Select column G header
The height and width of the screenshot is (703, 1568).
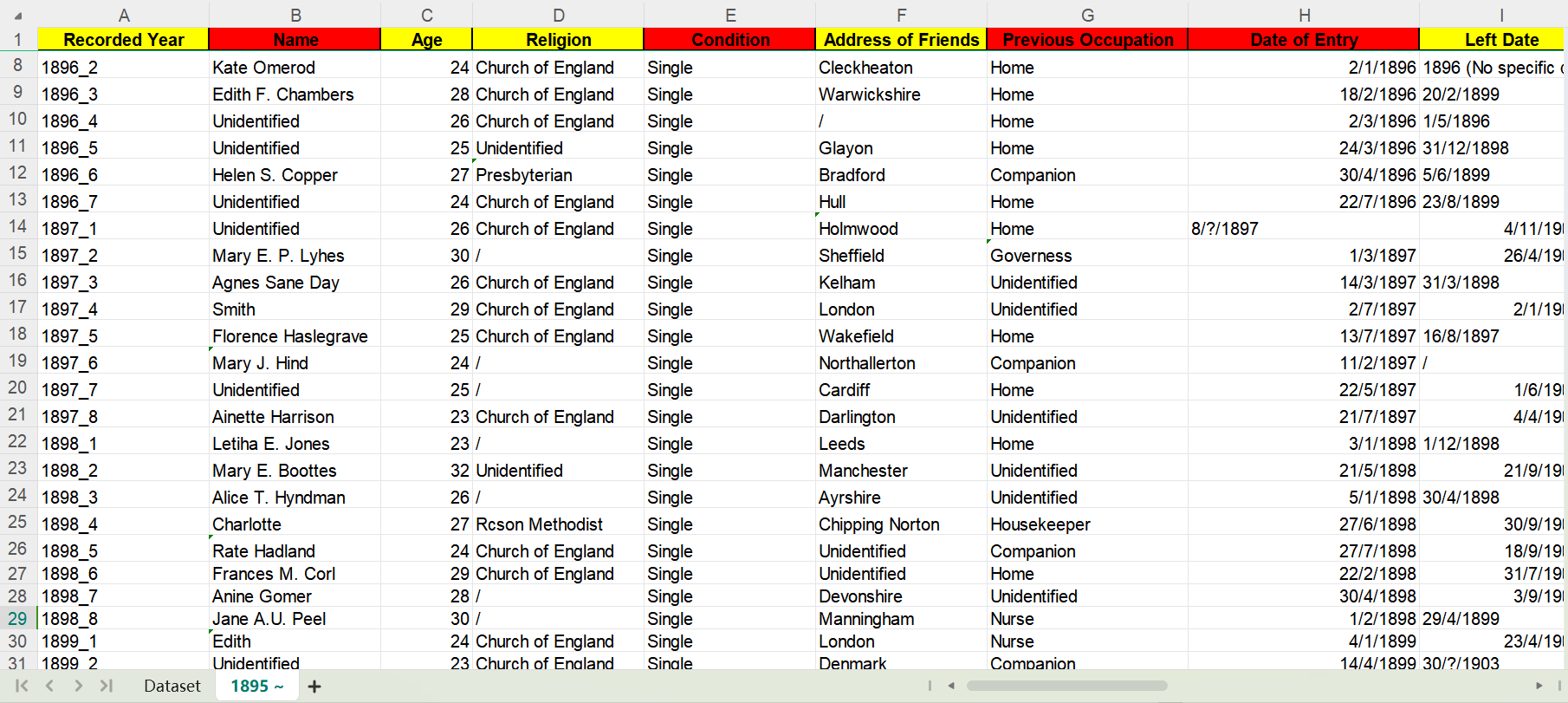click(1087, 16)
